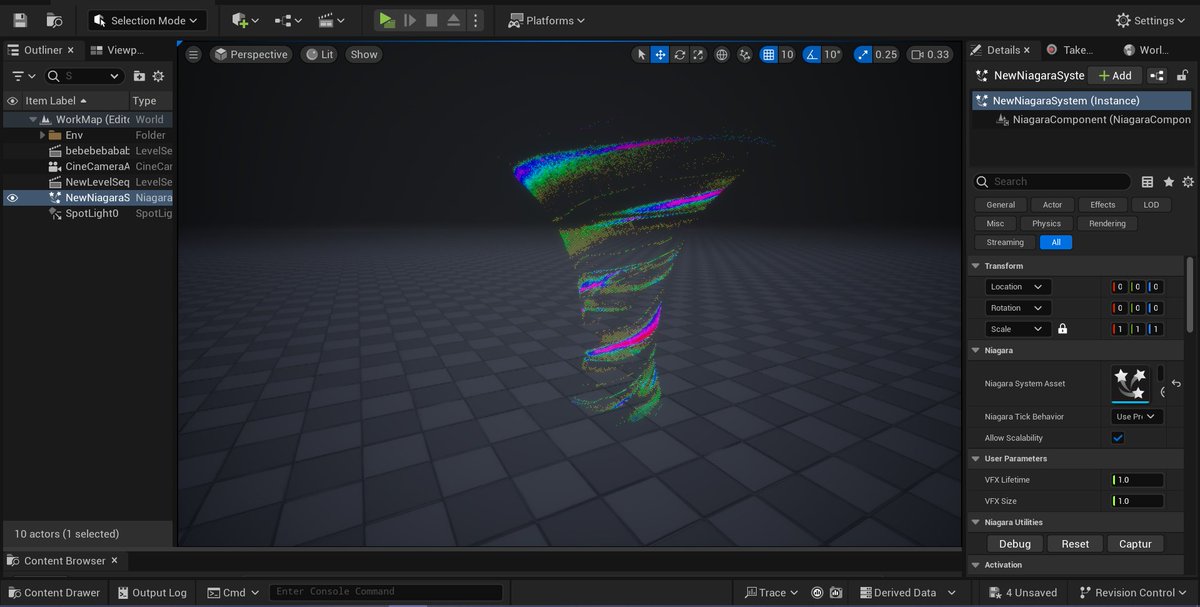Viewport: 1200px width, 607px height.
Task: Stop the play session
Action: click(x=431, y=20)
